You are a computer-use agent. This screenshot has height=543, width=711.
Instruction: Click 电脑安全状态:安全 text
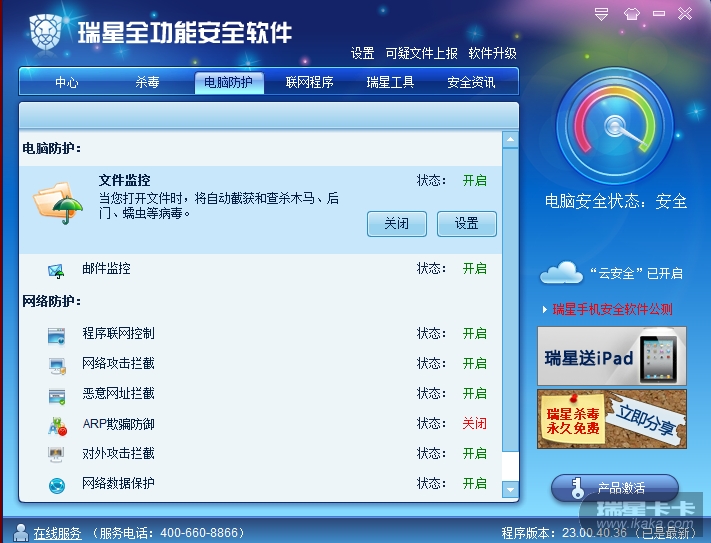coord(616,201)
